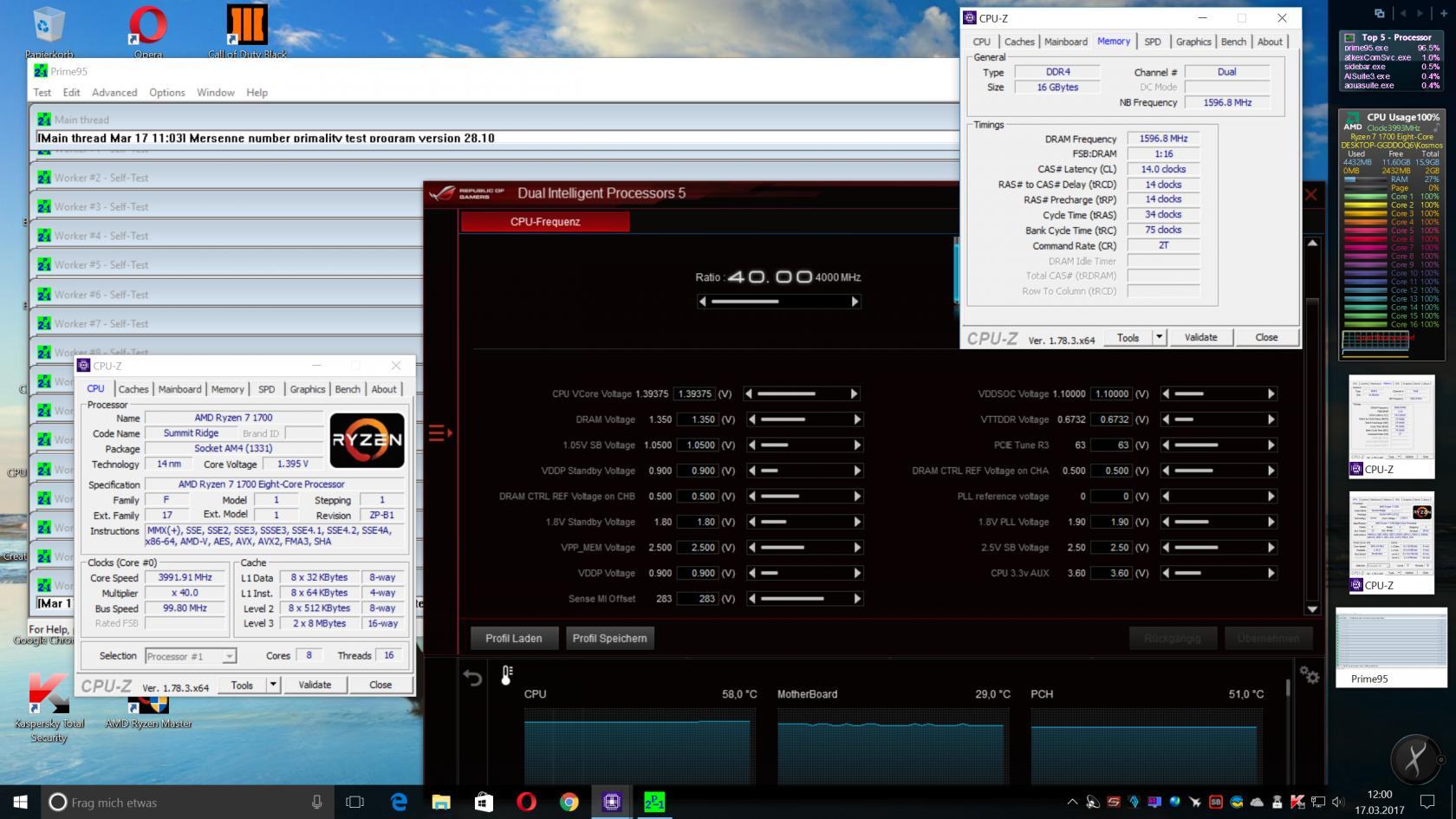Screen dimensions: 1456x819
Task: Open the About tab in the Memory CPU-Z window
Action: (1270, 42)
